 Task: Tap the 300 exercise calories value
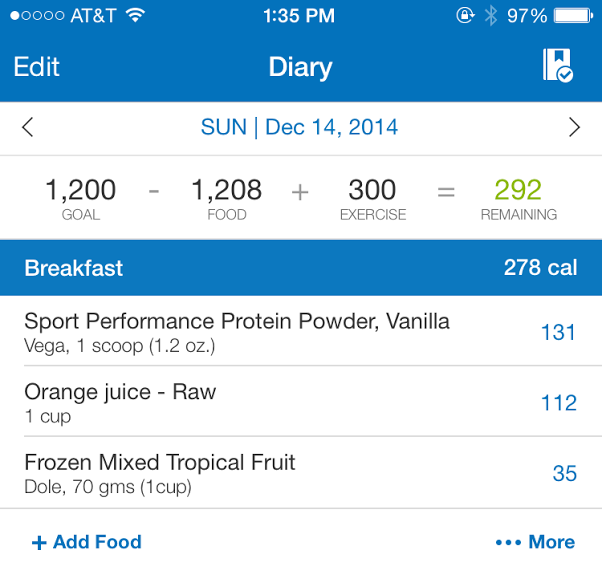coord(372,190)
